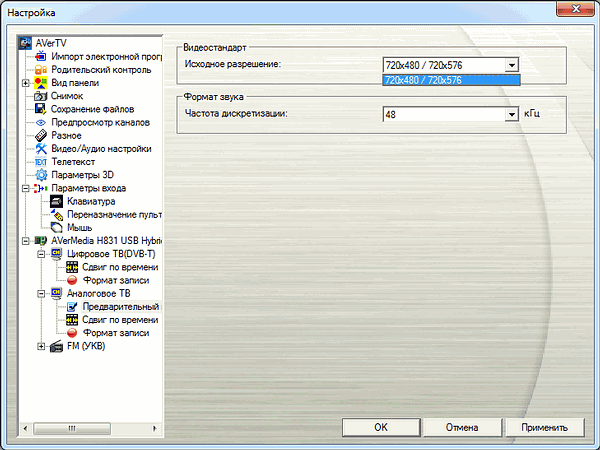Image resolution: width=600 pixels, height=450 pixels.
Task: Collapse the Параметры входа tree node
Action: [x=26, y=188]
